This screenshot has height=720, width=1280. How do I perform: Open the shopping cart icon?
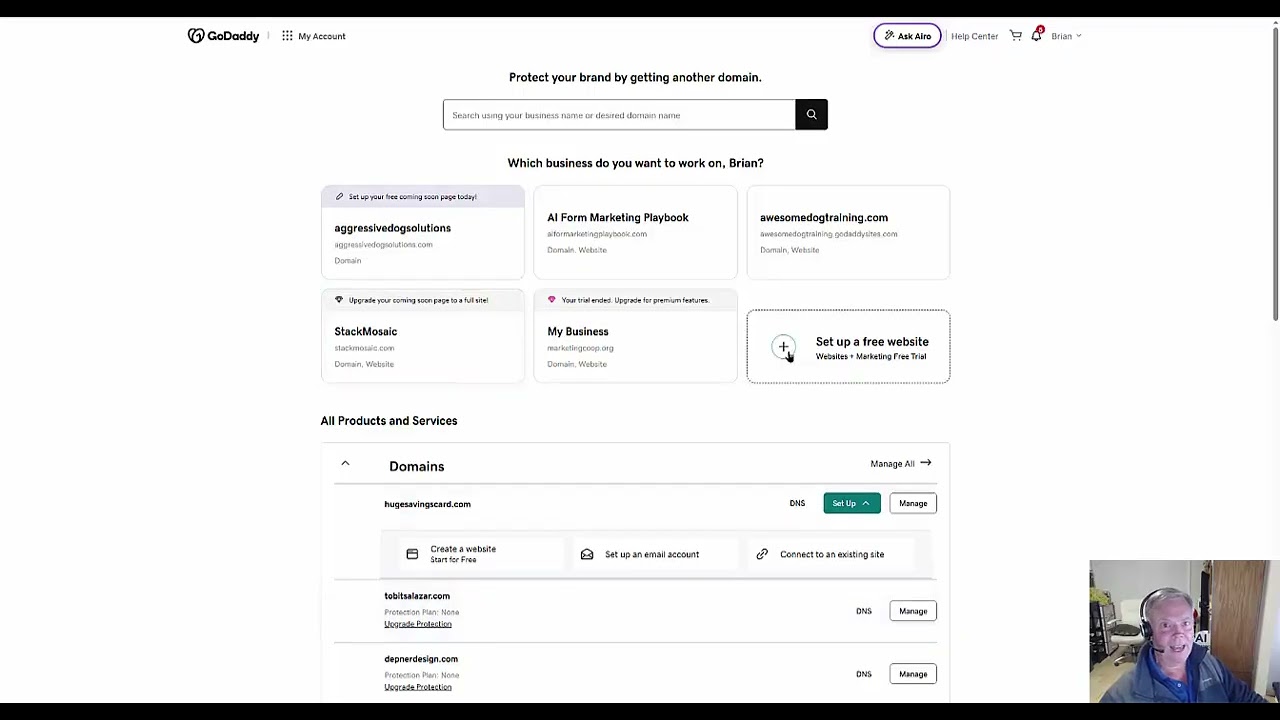1015,36
